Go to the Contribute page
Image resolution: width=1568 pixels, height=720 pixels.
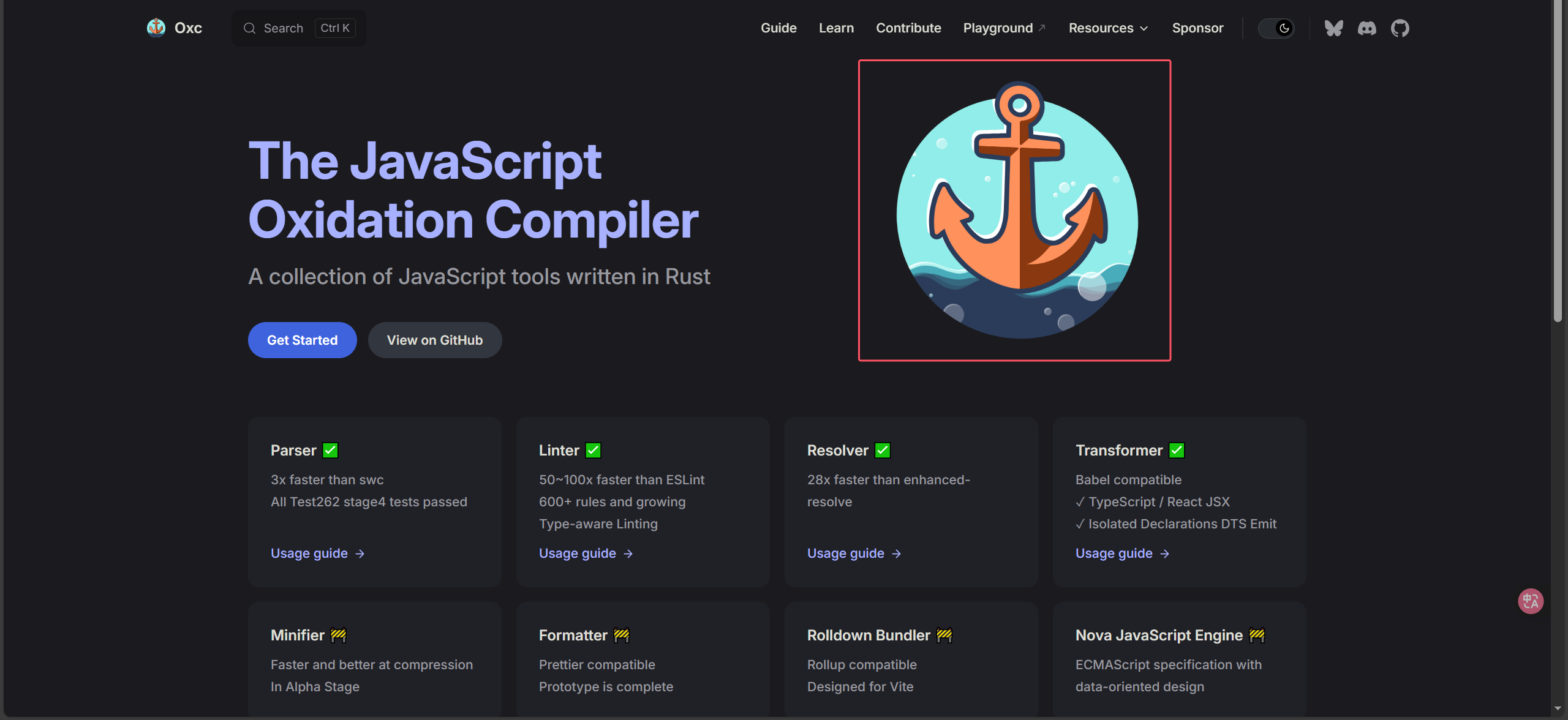tap(908, 28)
